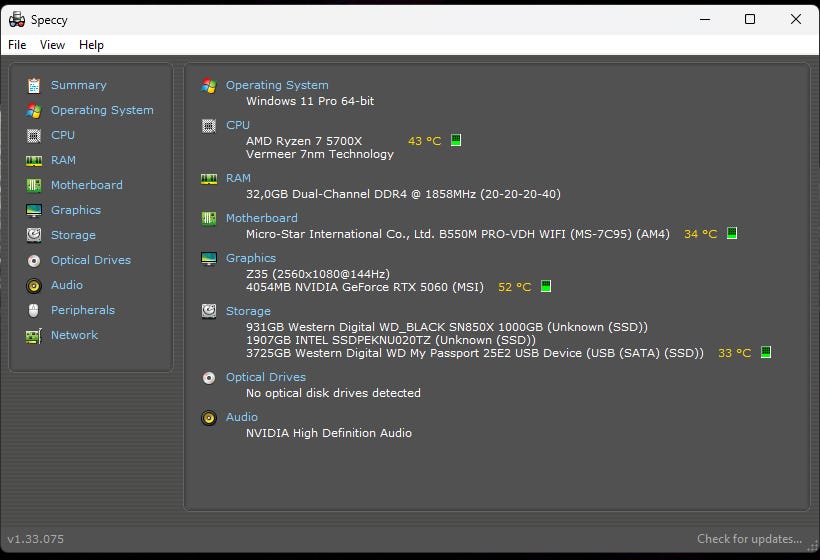Click the NVIDIA GeForce RTX 5060 line
Image resolution: width=820 pixels, height=560 pixels.
tap(365, 287)
